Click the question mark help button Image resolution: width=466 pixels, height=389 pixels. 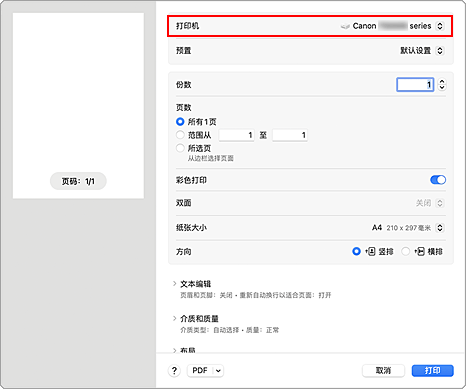pos(174,371)
